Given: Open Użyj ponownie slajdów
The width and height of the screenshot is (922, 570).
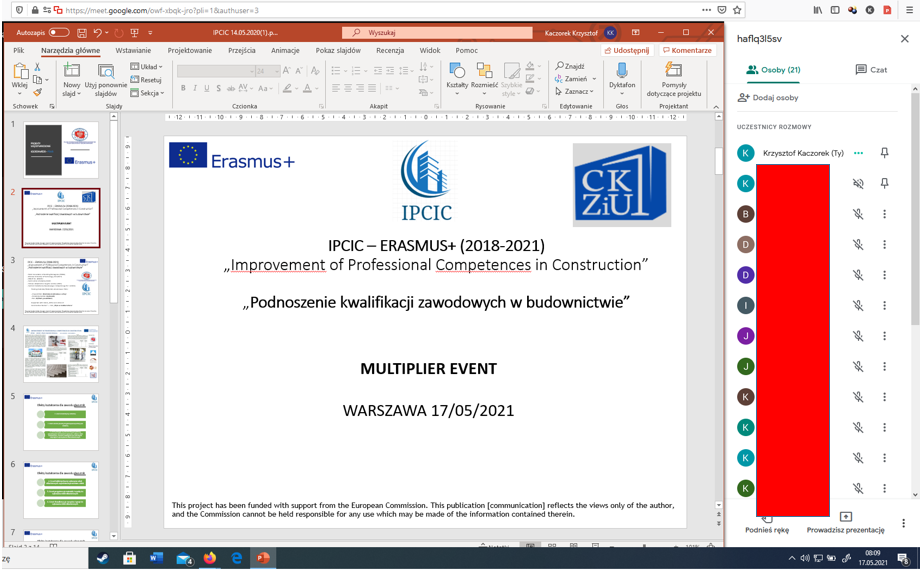Looking at the screenshot, I should coord(106,79).
